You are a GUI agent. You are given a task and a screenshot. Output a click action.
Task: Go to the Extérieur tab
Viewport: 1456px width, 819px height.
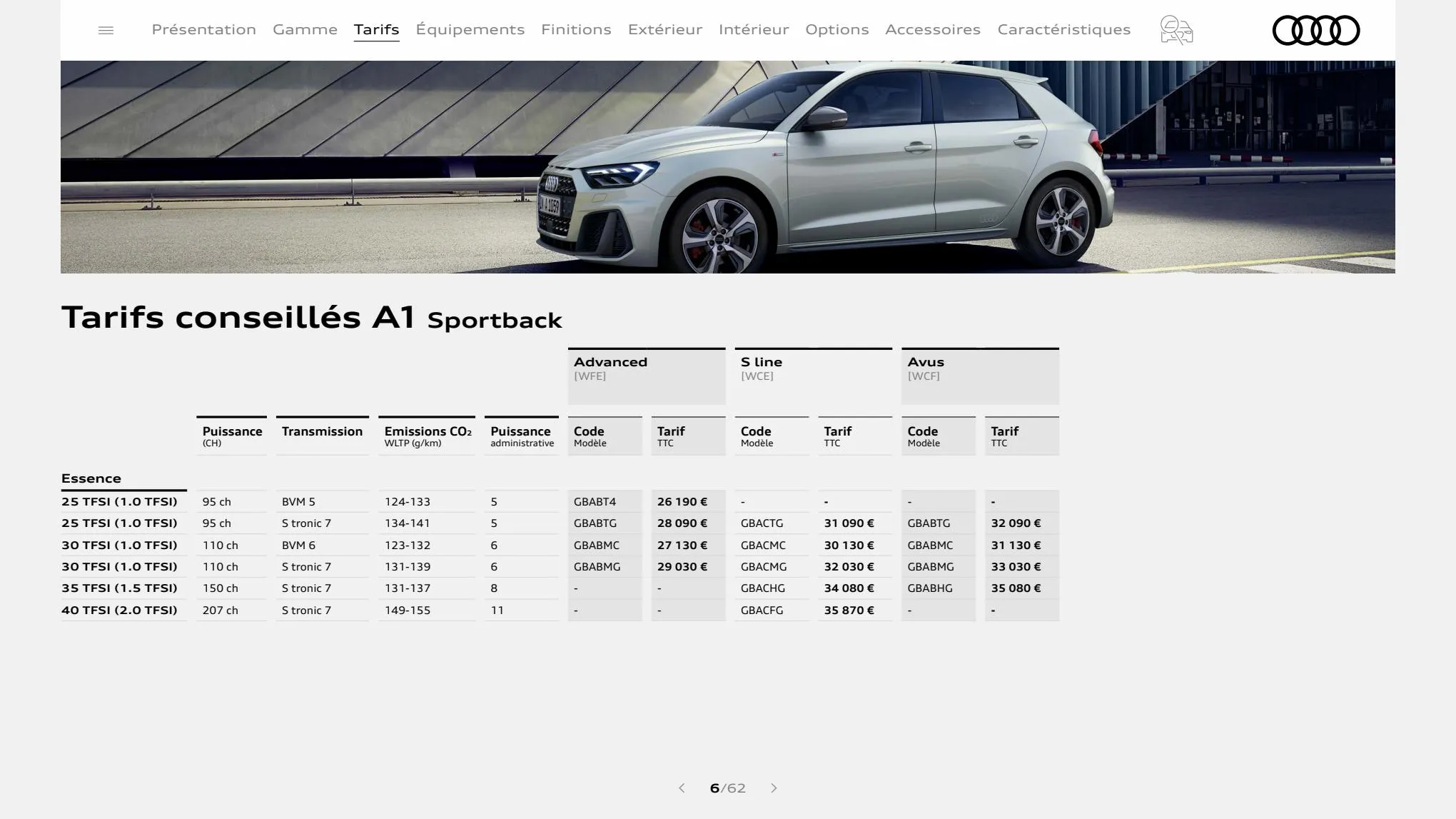(x=664, y=29)
